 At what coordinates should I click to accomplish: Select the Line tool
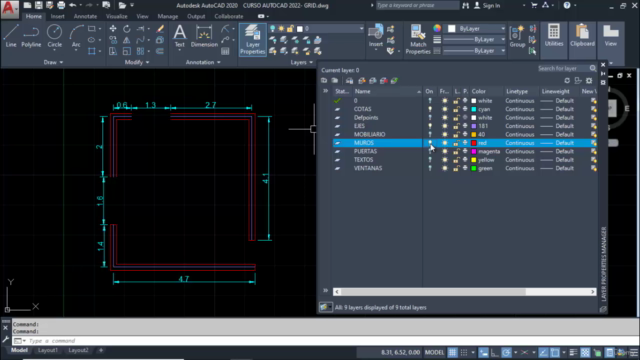[11, 36]
